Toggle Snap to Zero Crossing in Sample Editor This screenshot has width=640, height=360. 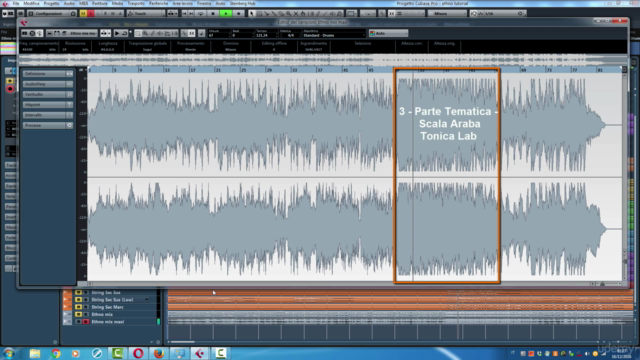pos(184,33)
